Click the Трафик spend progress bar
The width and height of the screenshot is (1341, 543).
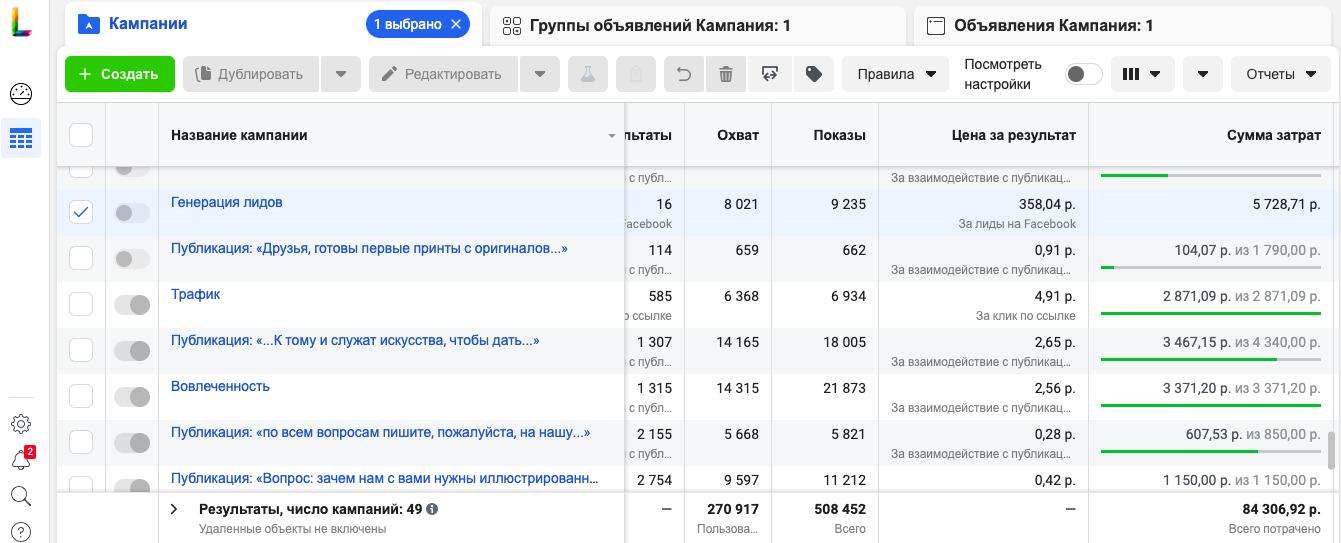(x=1210, y=313)
